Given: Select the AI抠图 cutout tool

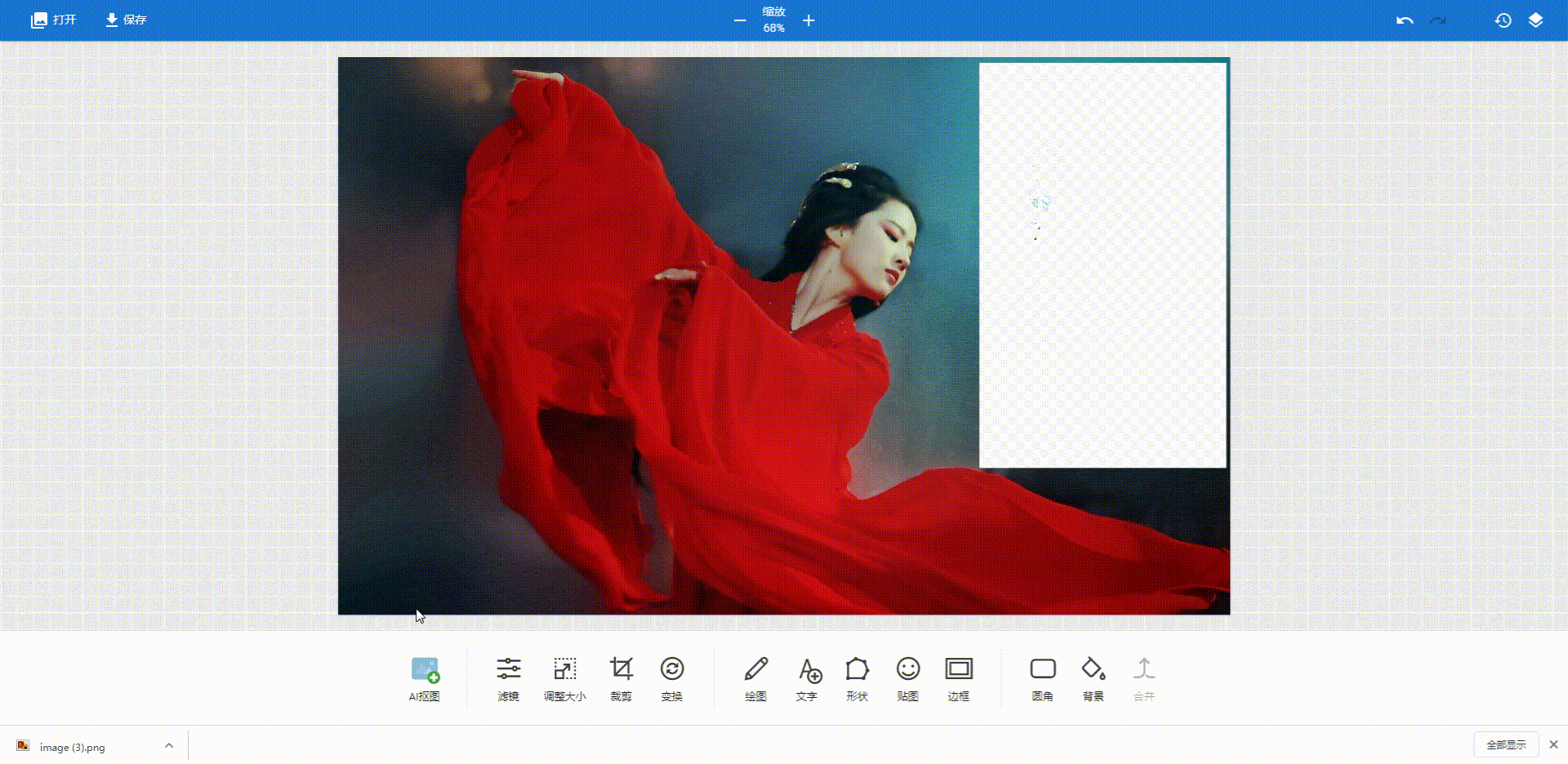Looking at the screenshot, I should [425, 679].
